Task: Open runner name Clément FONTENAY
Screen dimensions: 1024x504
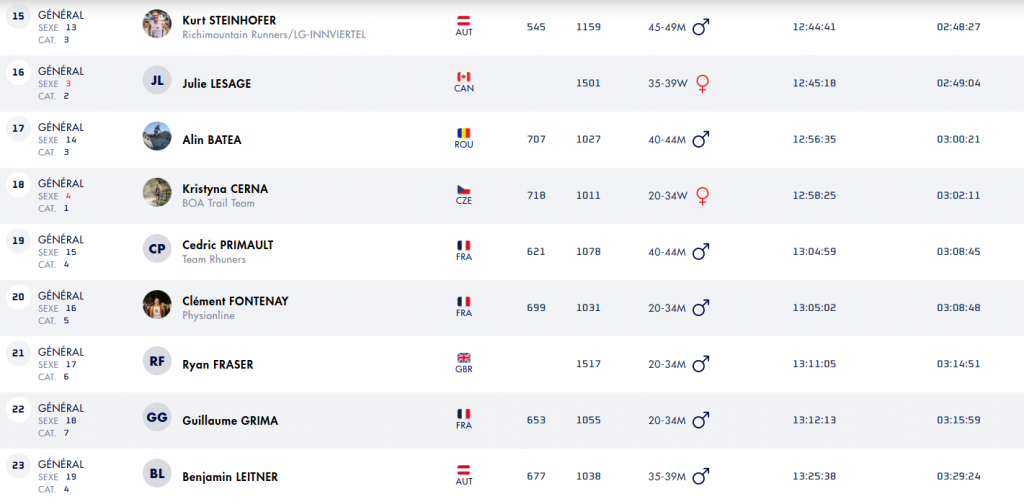Action: [x=236, y=299]
